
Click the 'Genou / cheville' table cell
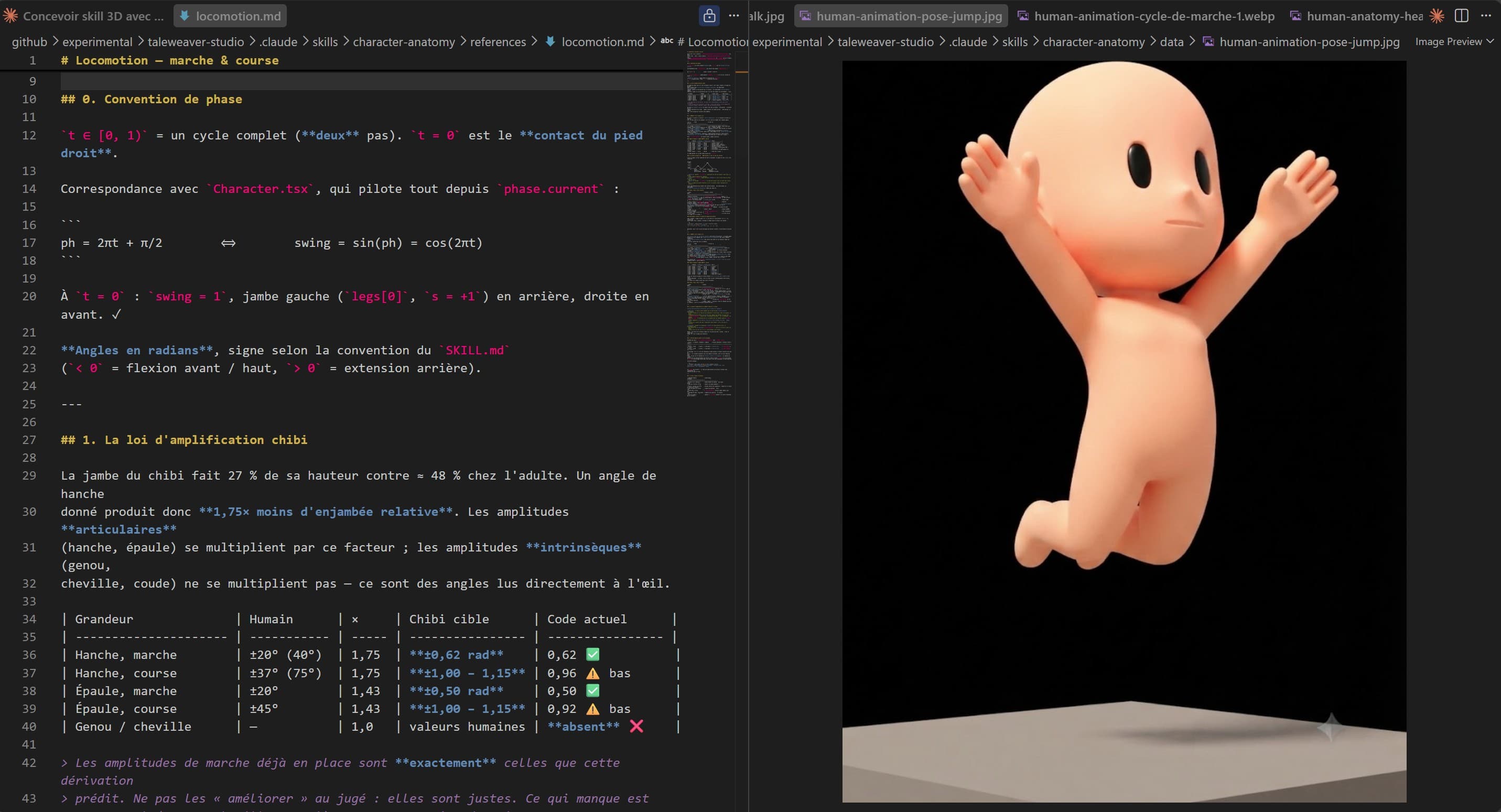pos(133,727)
